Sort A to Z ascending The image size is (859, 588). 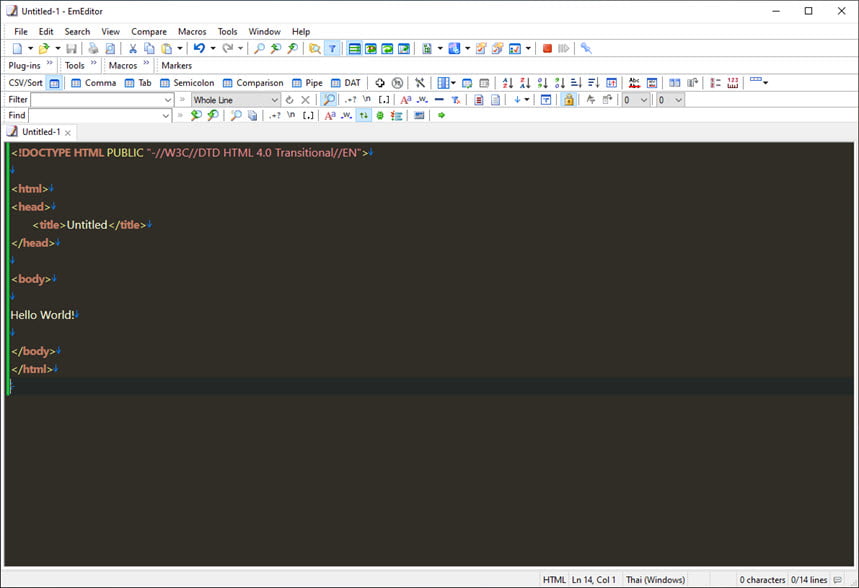pyautogui.click(x=508, y=83)
